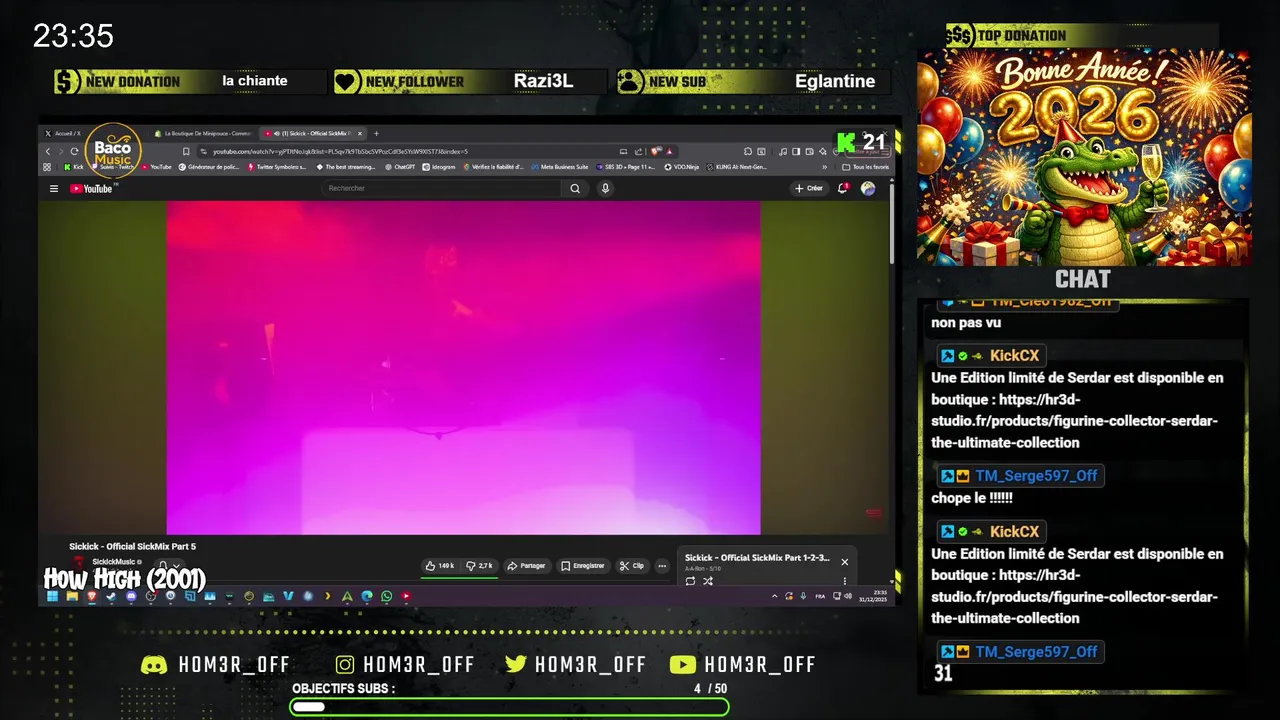Open Steam from the taskbar
This screenshot has width=1280, height=720.
(x=111, y=596)
